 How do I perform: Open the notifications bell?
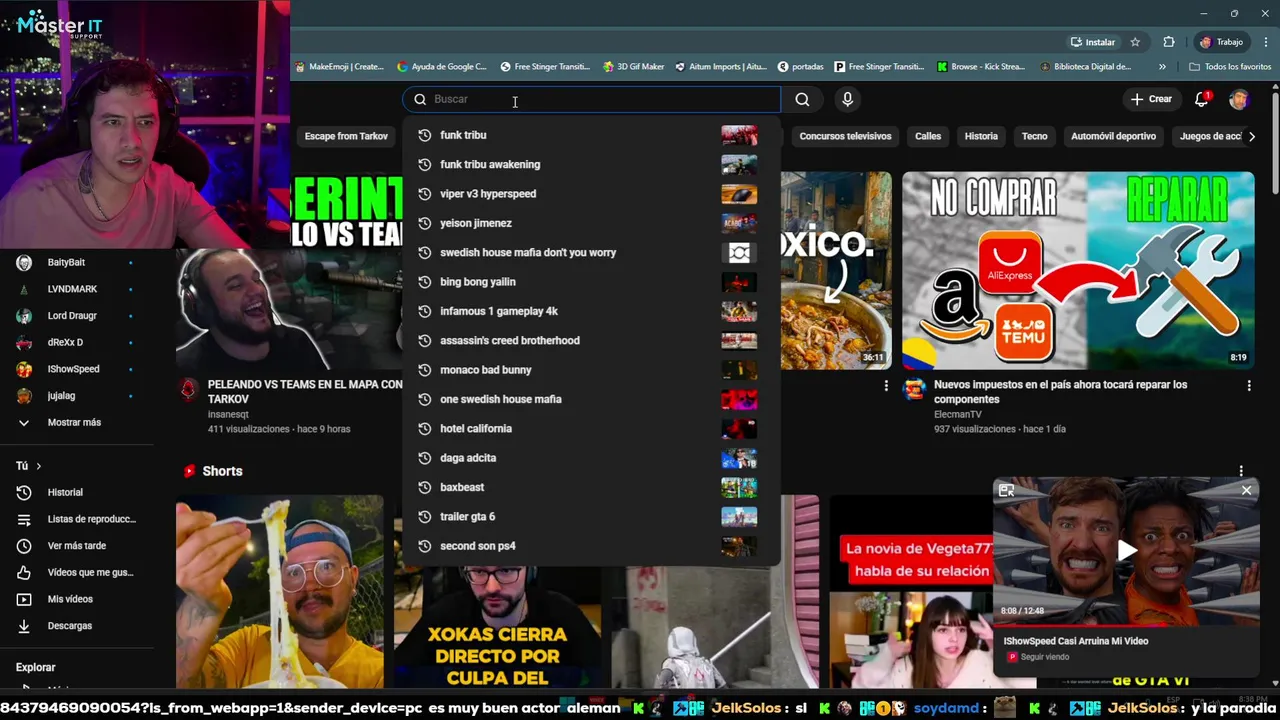click(1202, 99)
